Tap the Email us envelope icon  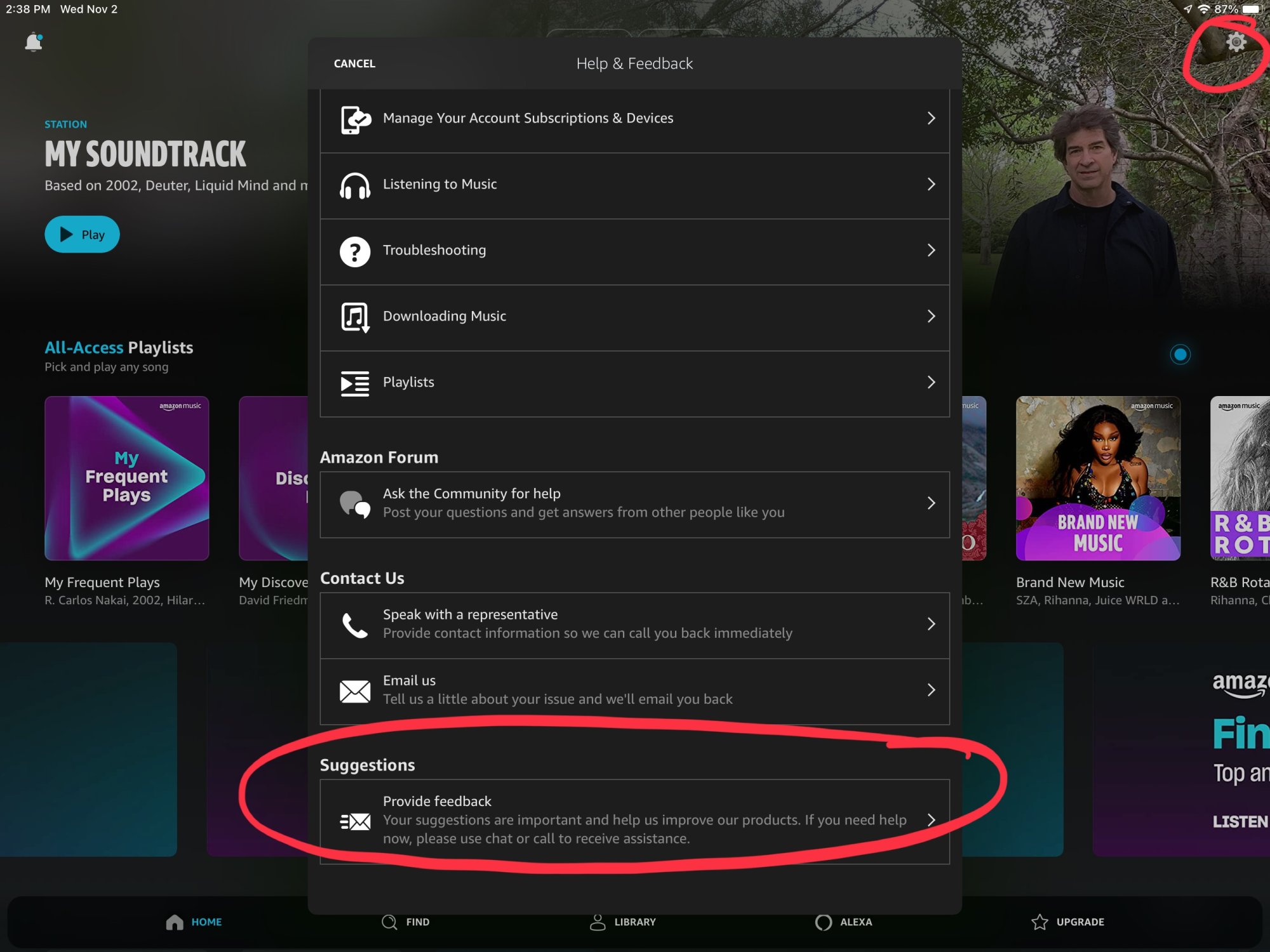coord(354,691)
